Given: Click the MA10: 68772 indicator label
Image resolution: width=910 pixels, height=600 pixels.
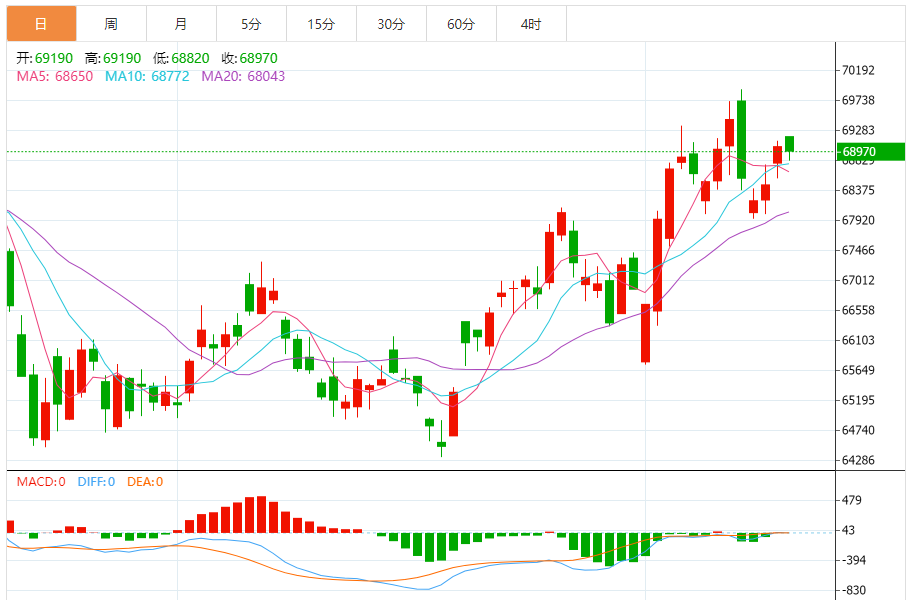Looking at the screenshot, I should click(x=147, y=76).
